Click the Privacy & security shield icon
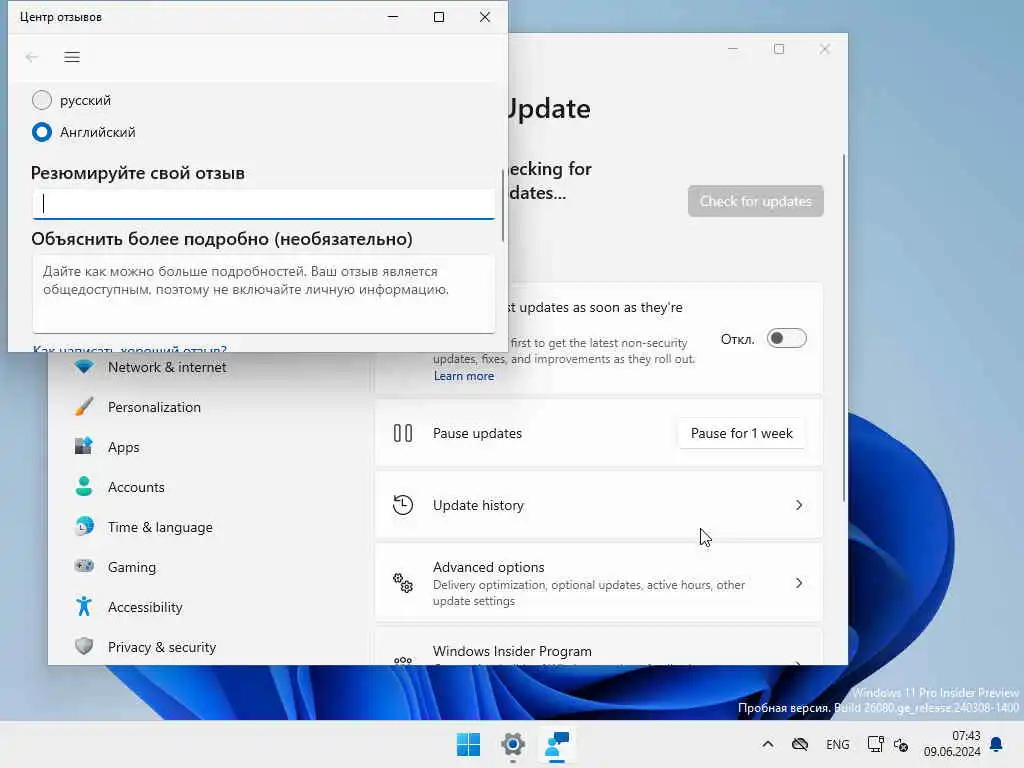 pyautogui.click(x=84, y=647)
